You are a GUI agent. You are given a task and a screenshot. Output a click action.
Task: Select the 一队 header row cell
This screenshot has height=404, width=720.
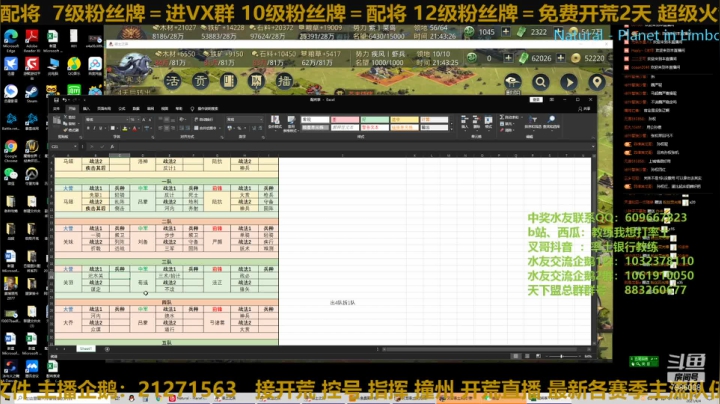tap(166, 182)
